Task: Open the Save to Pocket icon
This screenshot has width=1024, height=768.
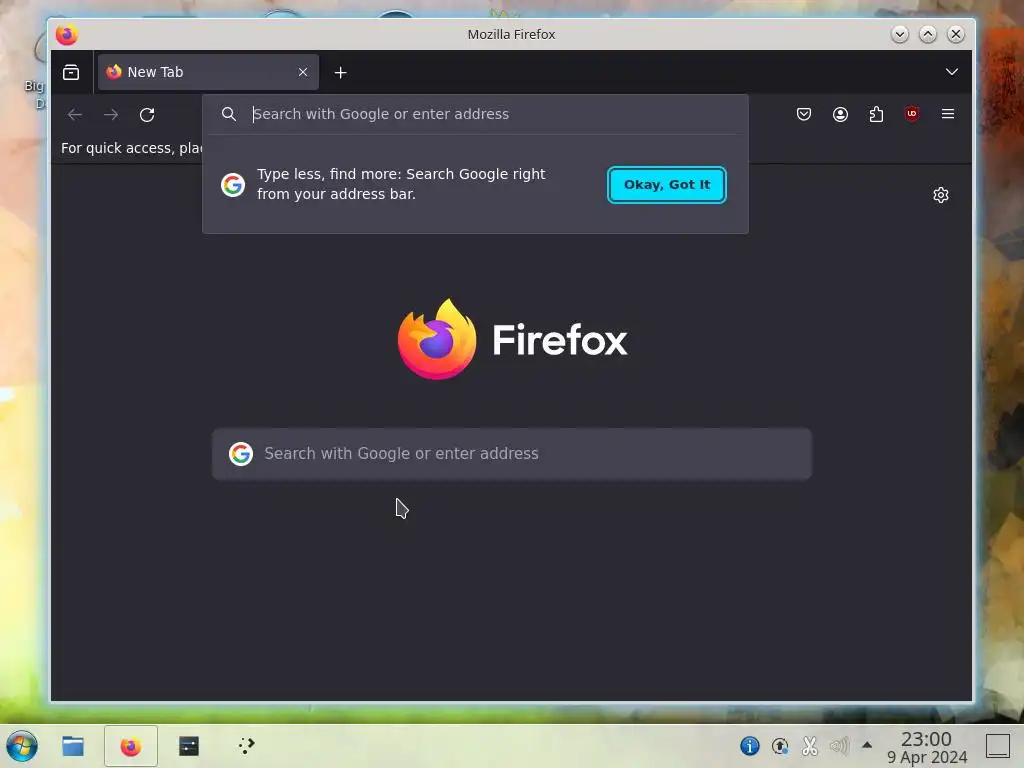Action: (804, 114)
